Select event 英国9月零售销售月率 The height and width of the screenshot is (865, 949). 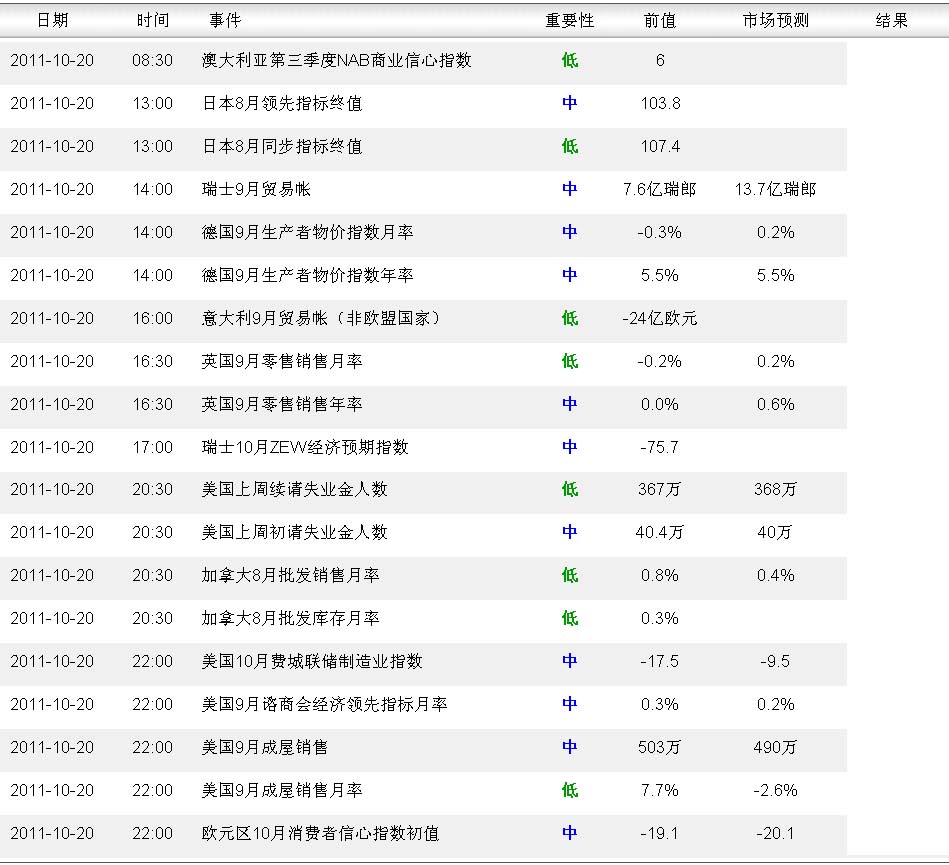(x=282, y=361)
